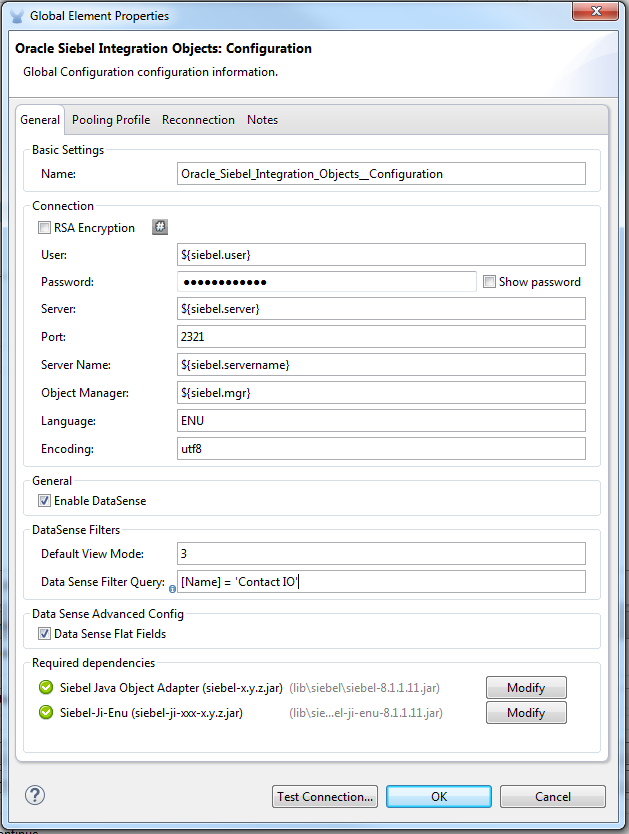Switch to the Pooling Profile tab

pos(111,120)
